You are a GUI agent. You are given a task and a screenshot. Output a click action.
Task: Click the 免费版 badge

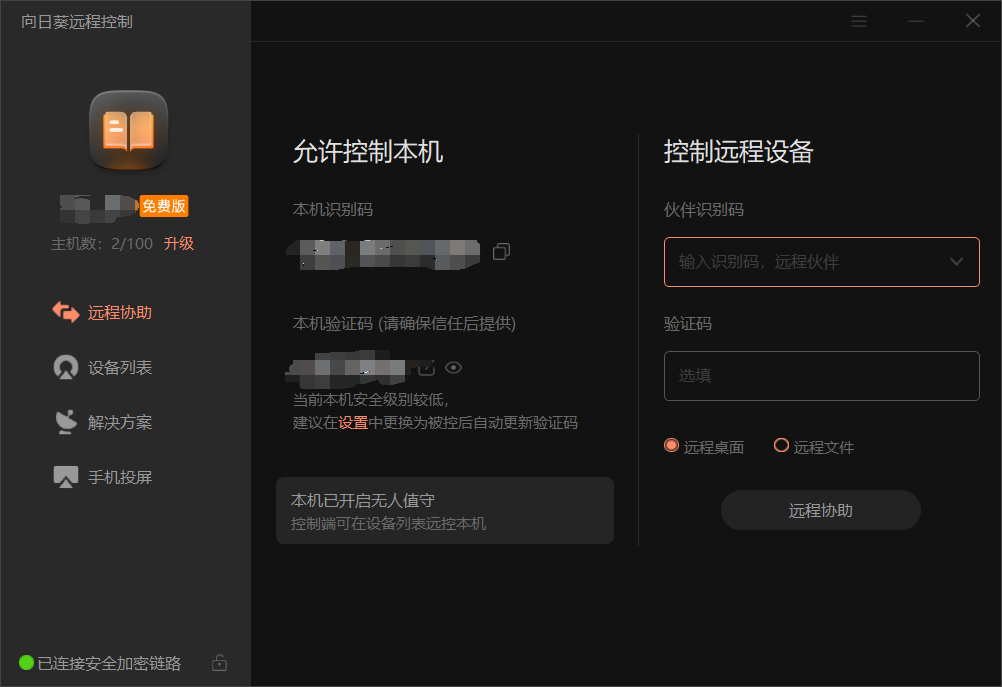pos(164,206)
